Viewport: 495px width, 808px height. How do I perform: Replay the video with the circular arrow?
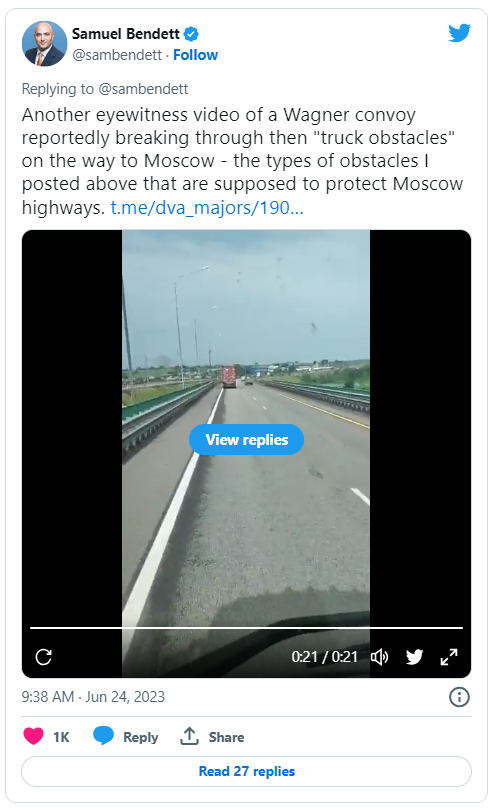point(44,656)
